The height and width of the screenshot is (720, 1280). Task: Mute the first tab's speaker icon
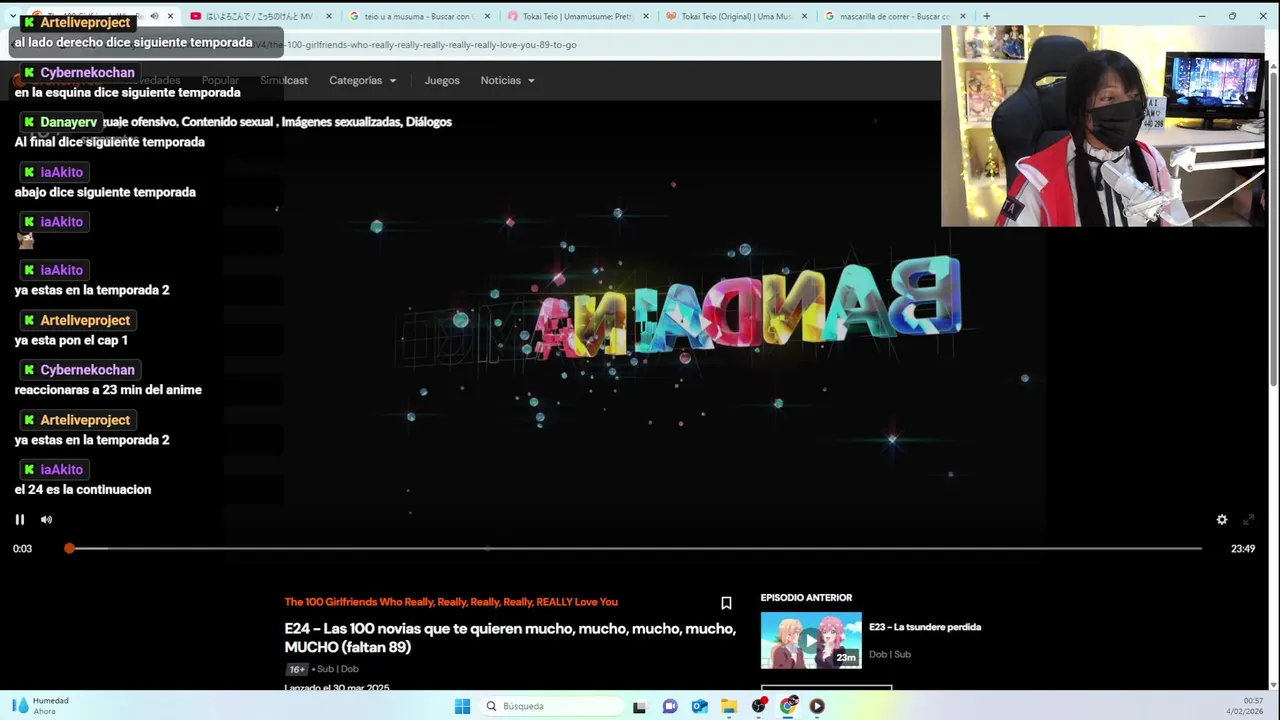[x=154, y=16]
